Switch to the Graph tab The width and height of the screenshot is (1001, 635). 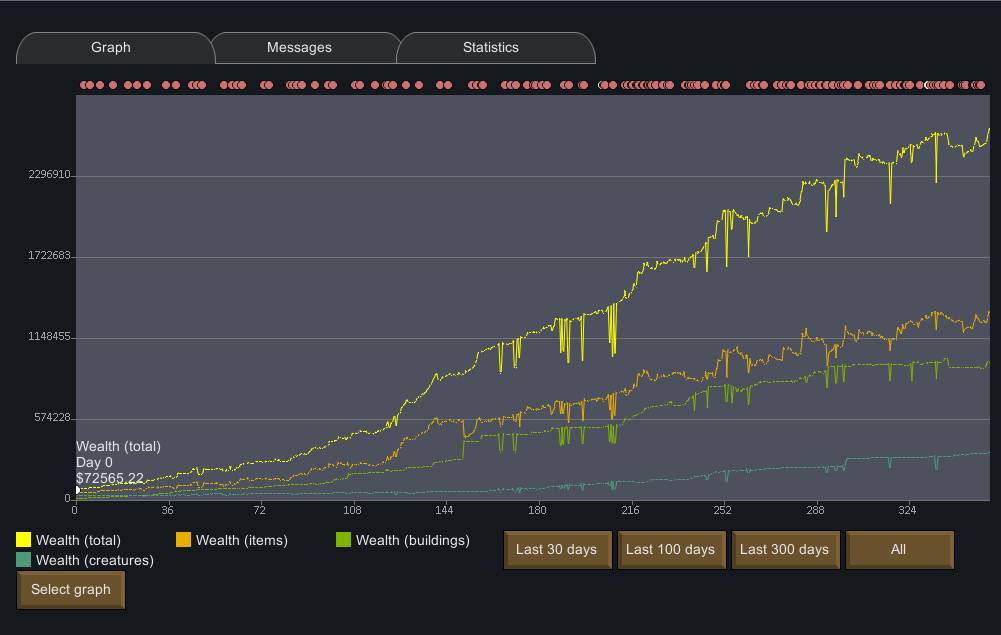pyautogui.click(x=115, y=48)
